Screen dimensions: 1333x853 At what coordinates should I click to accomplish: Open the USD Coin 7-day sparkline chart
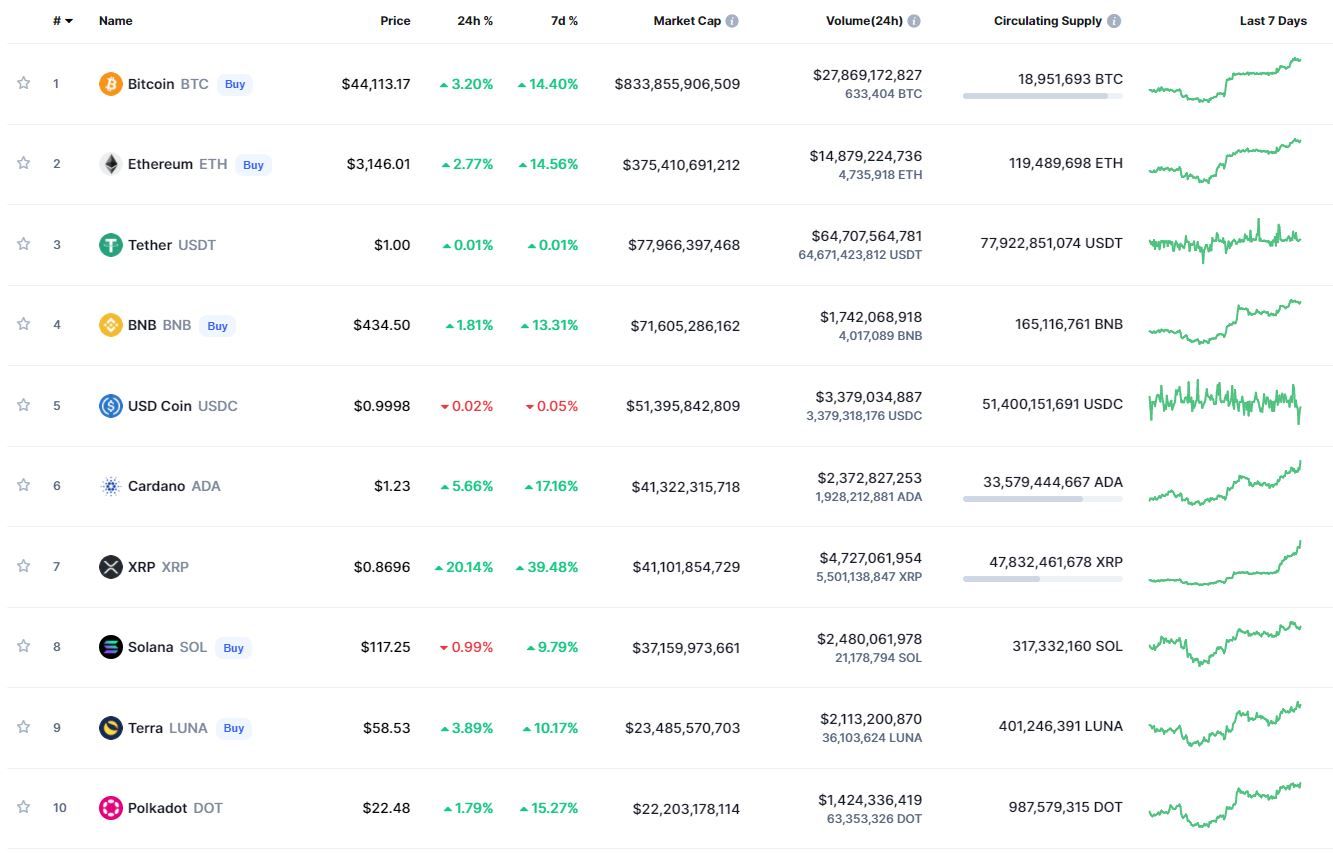coord(1225,402)
